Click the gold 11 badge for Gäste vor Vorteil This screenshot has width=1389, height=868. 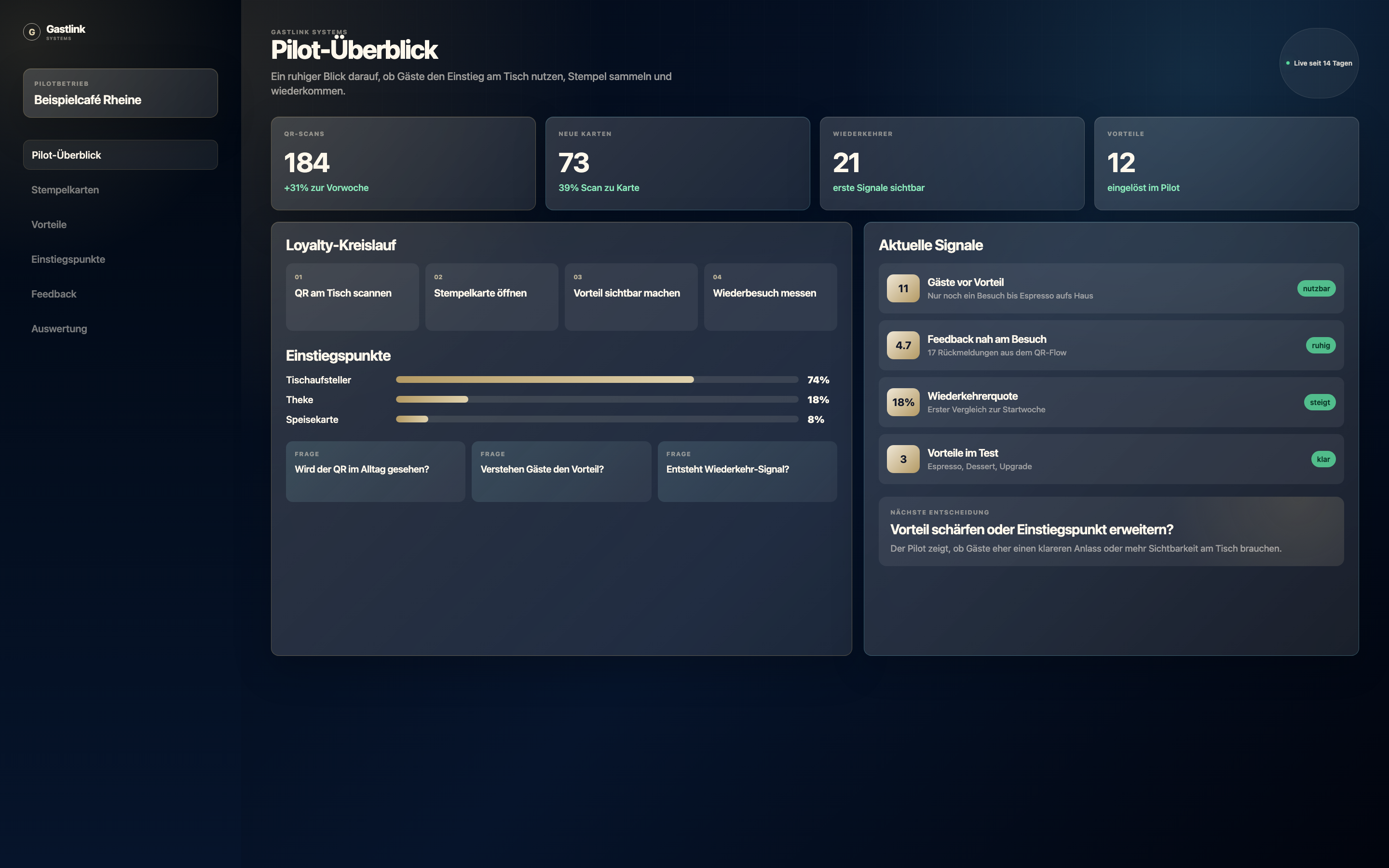pyautogui.click(x=903, y=288)
